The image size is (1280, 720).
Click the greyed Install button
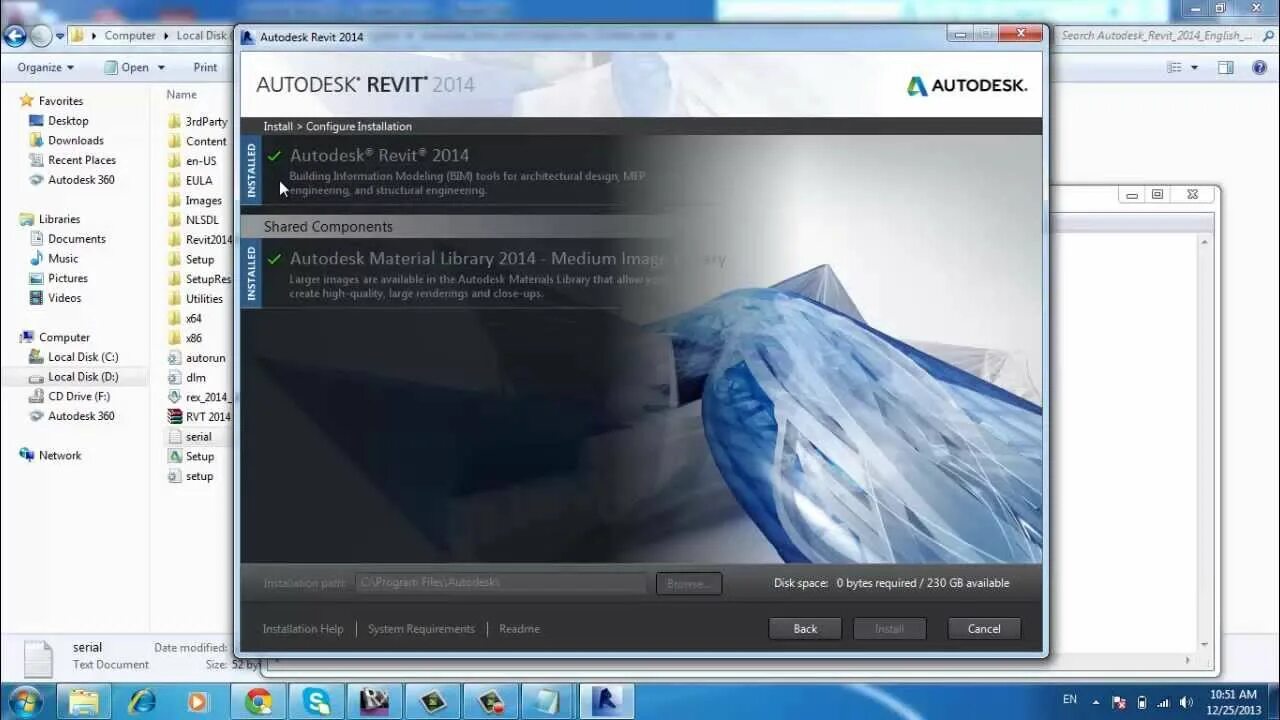coord(889,629)
